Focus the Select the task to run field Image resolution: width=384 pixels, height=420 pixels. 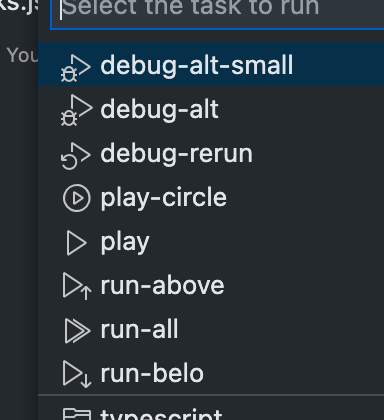[217, 13]
